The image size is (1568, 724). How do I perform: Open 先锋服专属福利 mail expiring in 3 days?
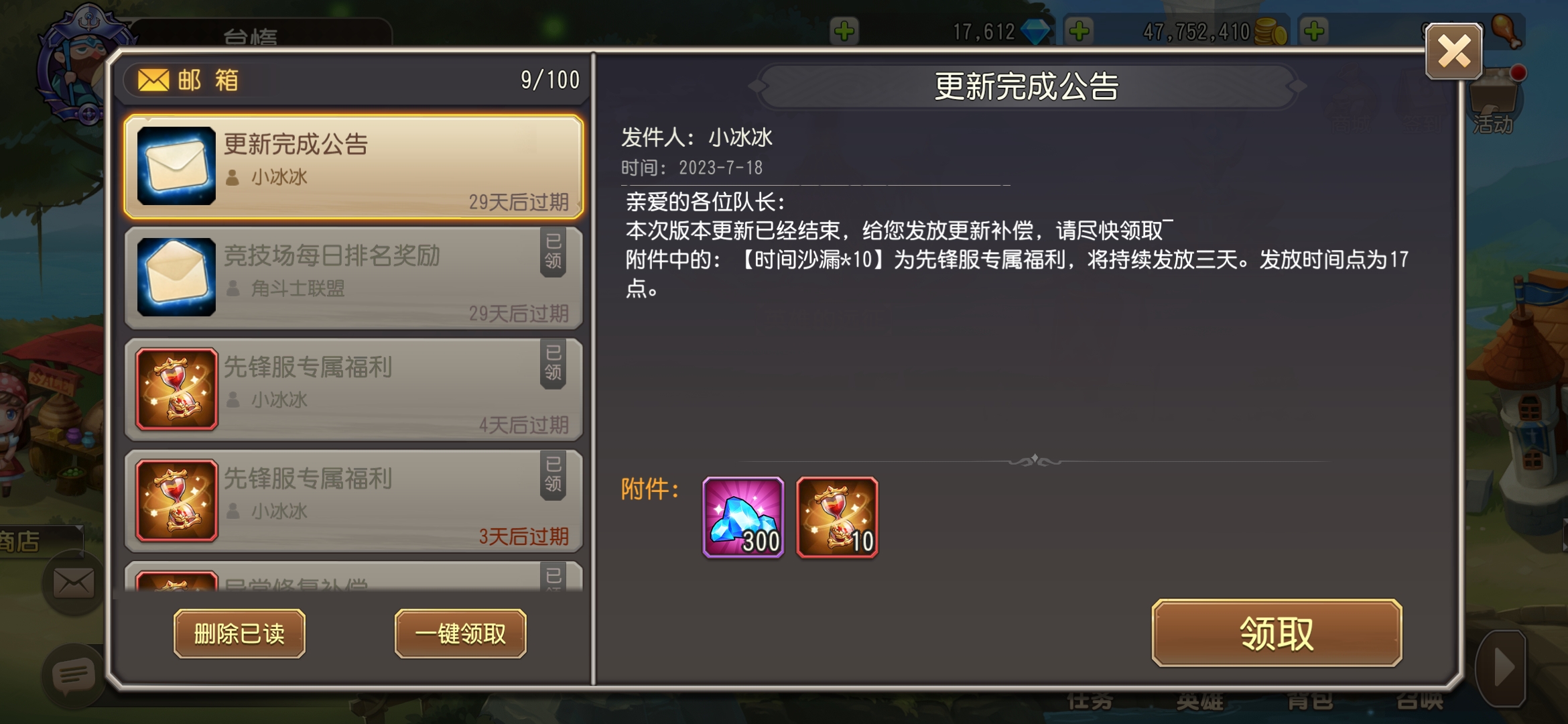(353, 500)
